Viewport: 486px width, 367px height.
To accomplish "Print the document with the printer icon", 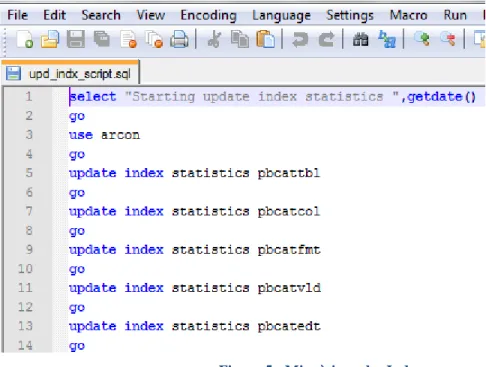I will [179, 39].
